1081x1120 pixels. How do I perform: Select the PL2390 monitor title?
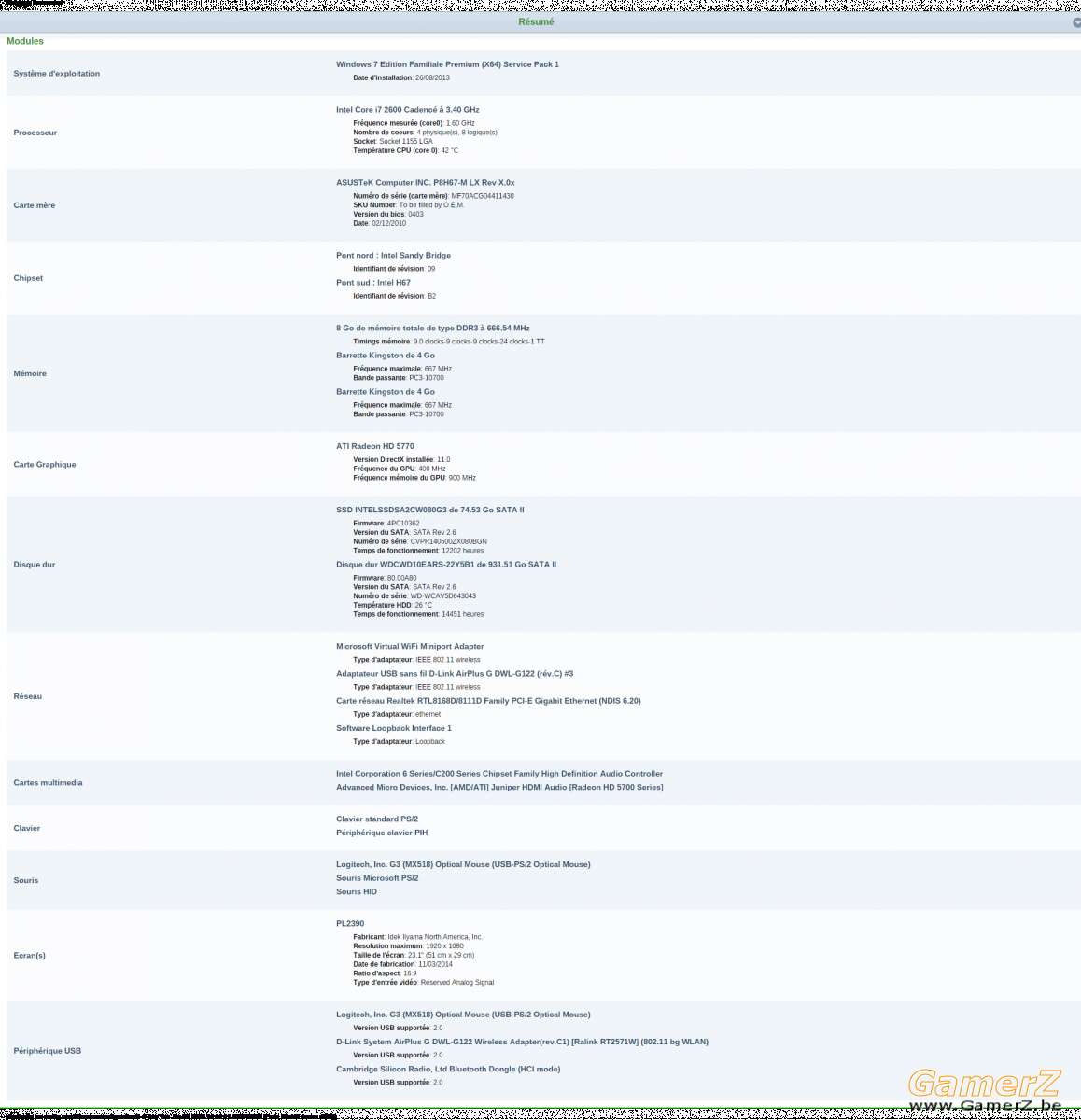click(x=350, y=924)
